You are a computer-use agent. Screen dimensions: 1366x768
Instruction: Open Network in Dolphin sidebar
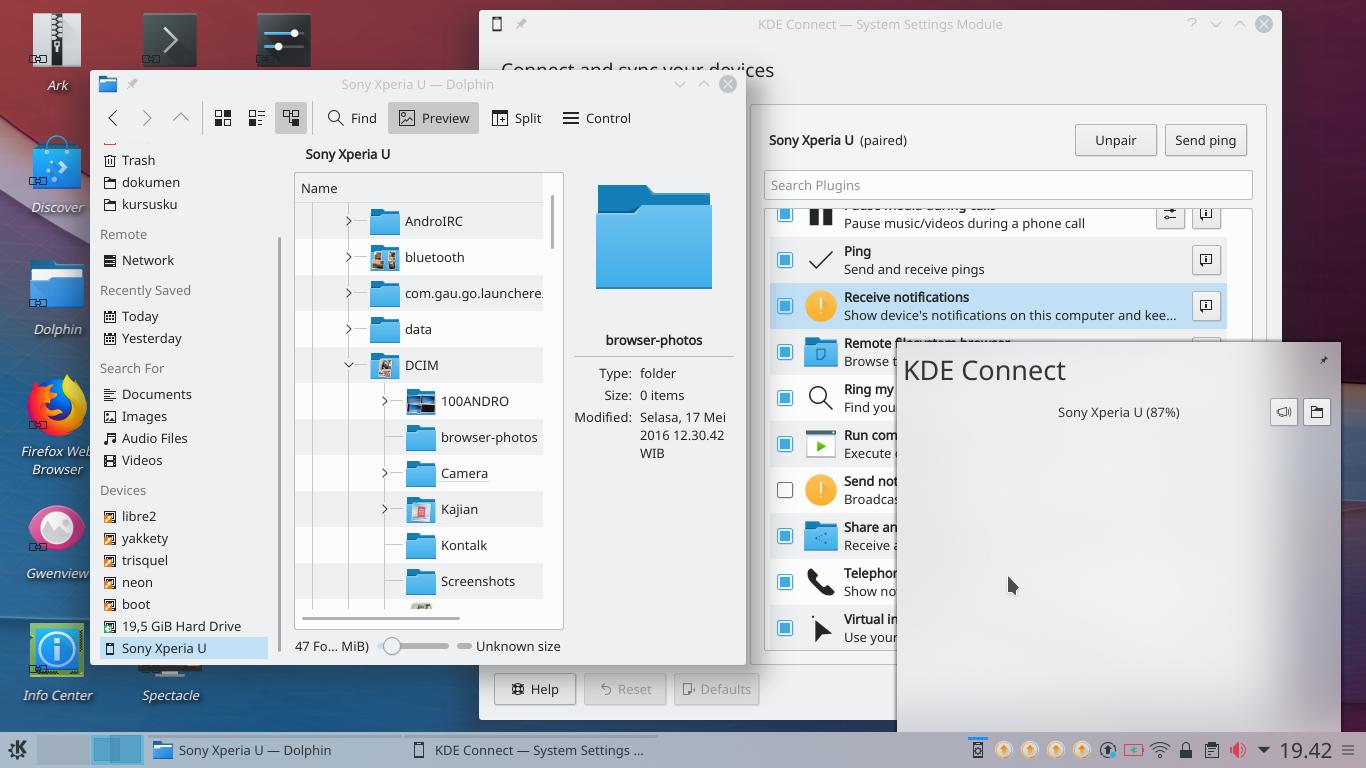tap(148, 260)
